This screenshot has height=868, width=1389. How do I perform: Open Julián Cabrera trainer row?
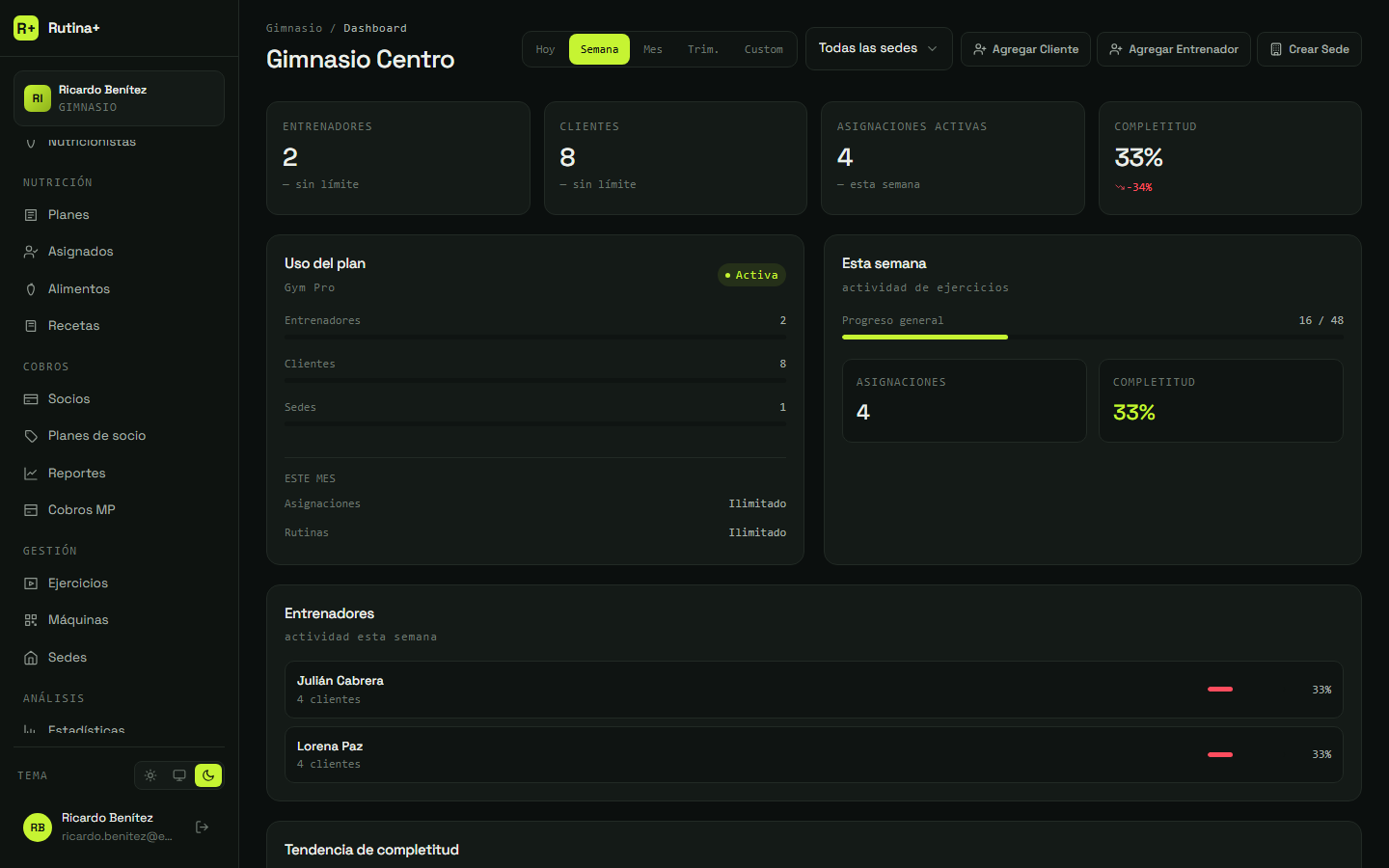pyautogui.click(x=814, y=690)
